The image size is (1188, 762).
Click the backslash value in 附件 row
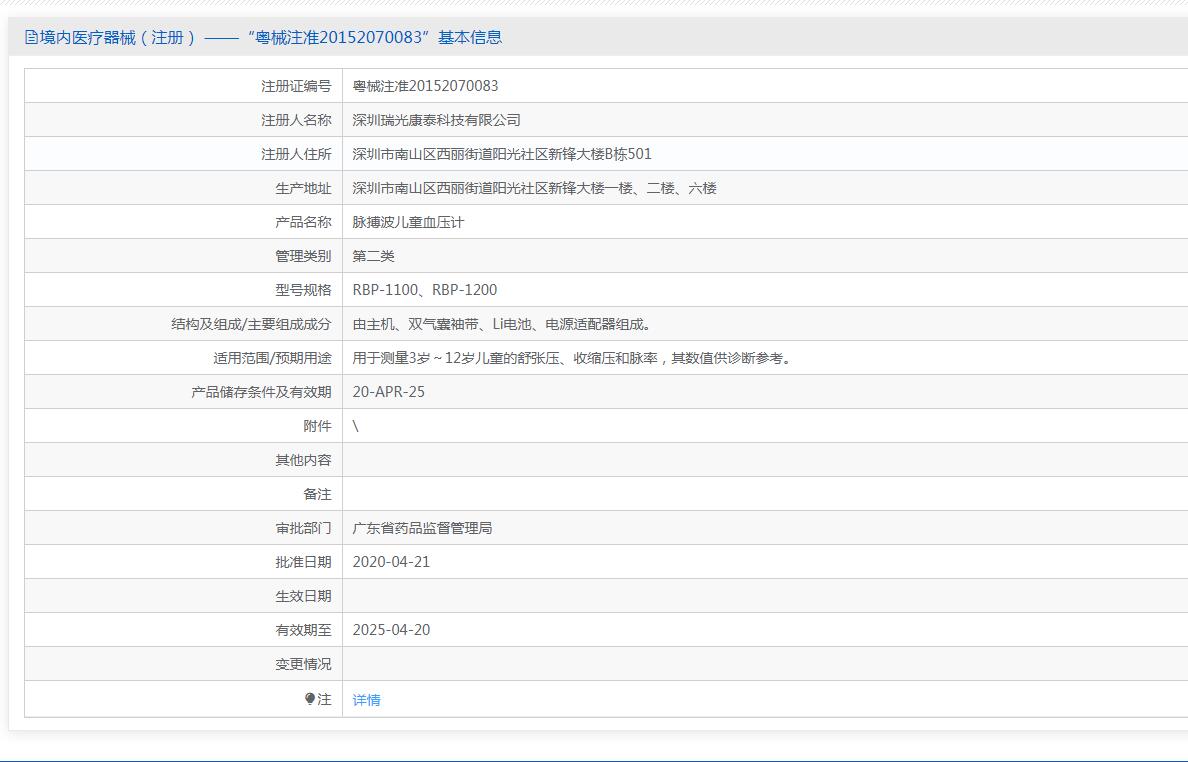pyautogui.click(x=356, y=426)
